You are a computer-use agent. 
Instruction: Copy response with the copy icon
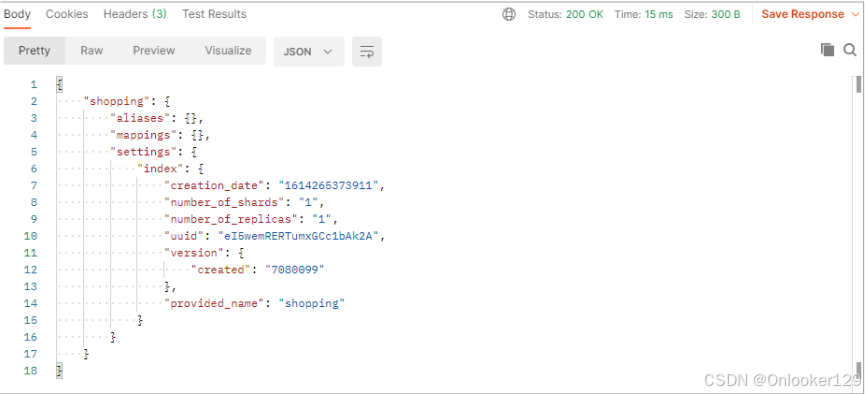pos(827,50)
